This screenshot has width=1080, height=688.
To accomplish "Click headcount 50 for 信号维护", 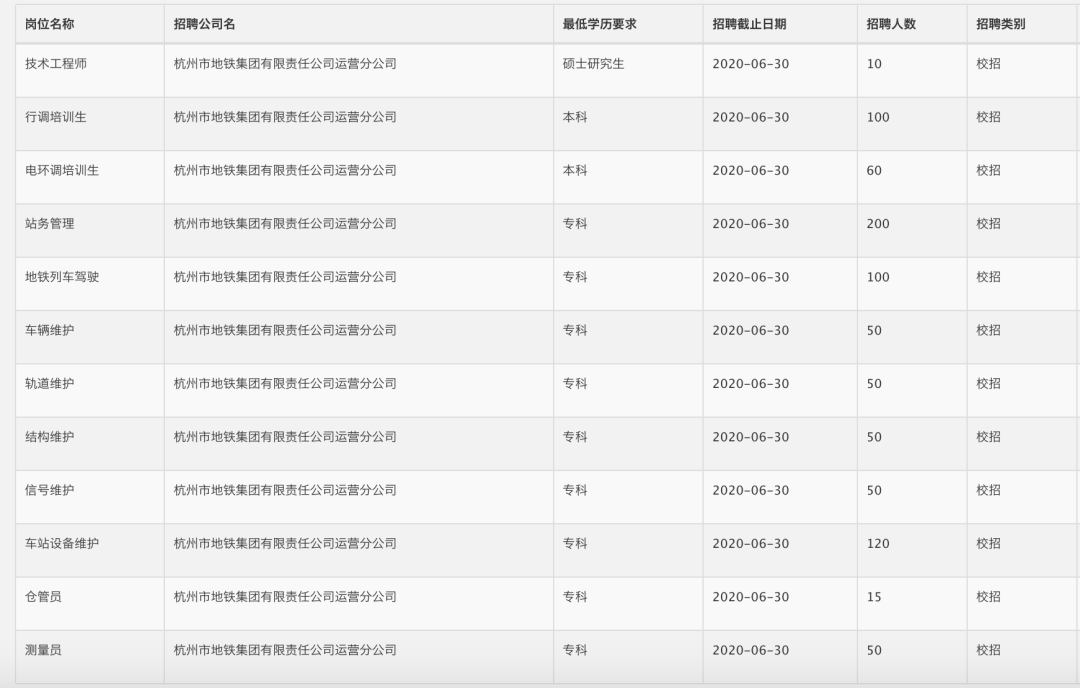I will (x=874, y=490).
